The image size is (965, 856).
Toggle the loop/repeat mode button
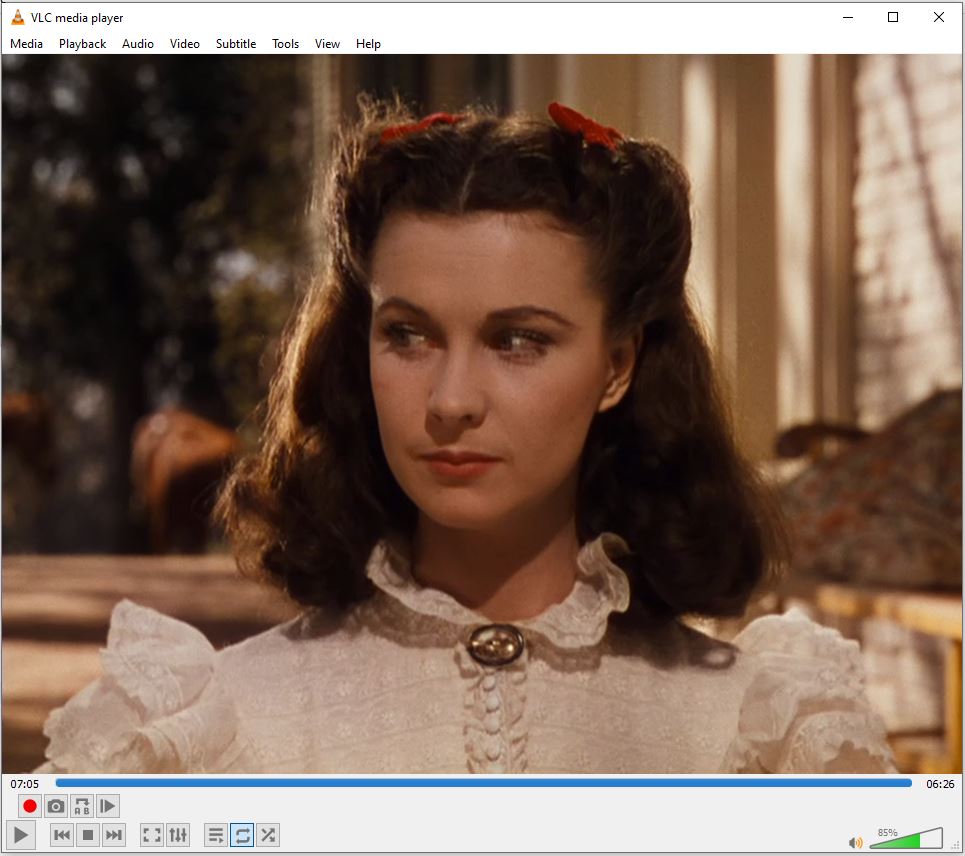pyautogui.click(x=242, y=835)
